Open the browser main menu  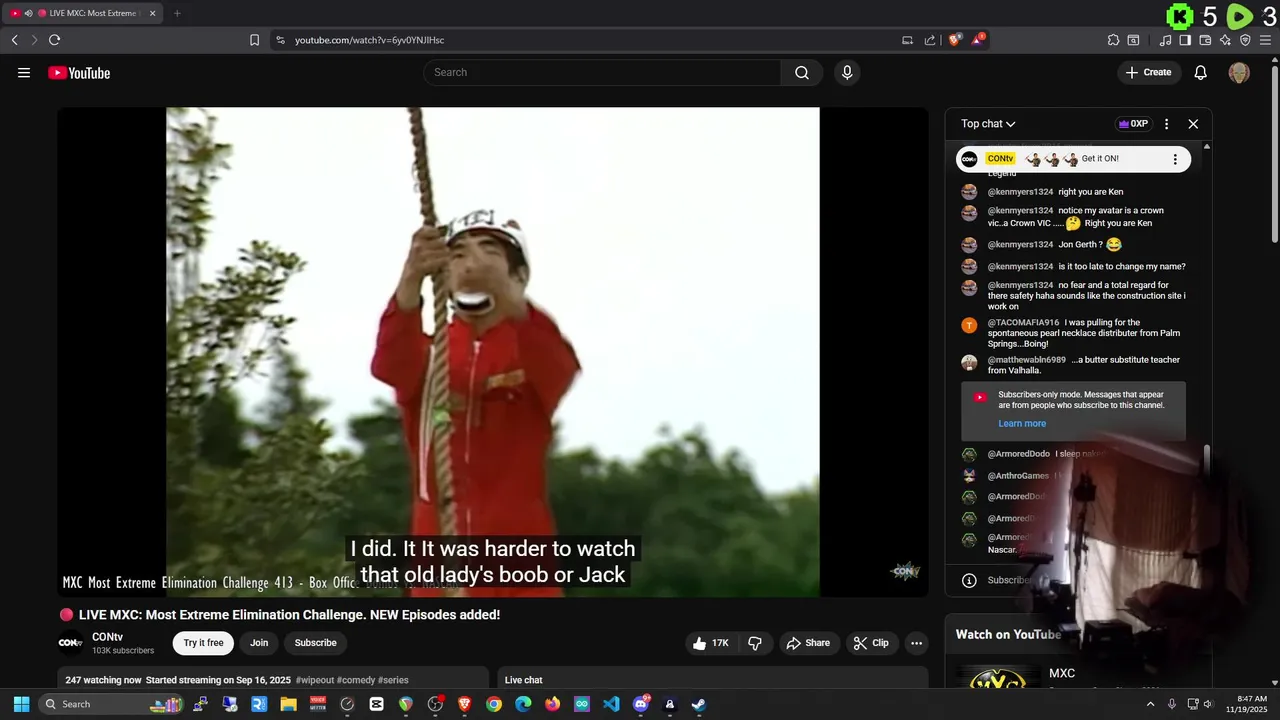pos(1265,40)
